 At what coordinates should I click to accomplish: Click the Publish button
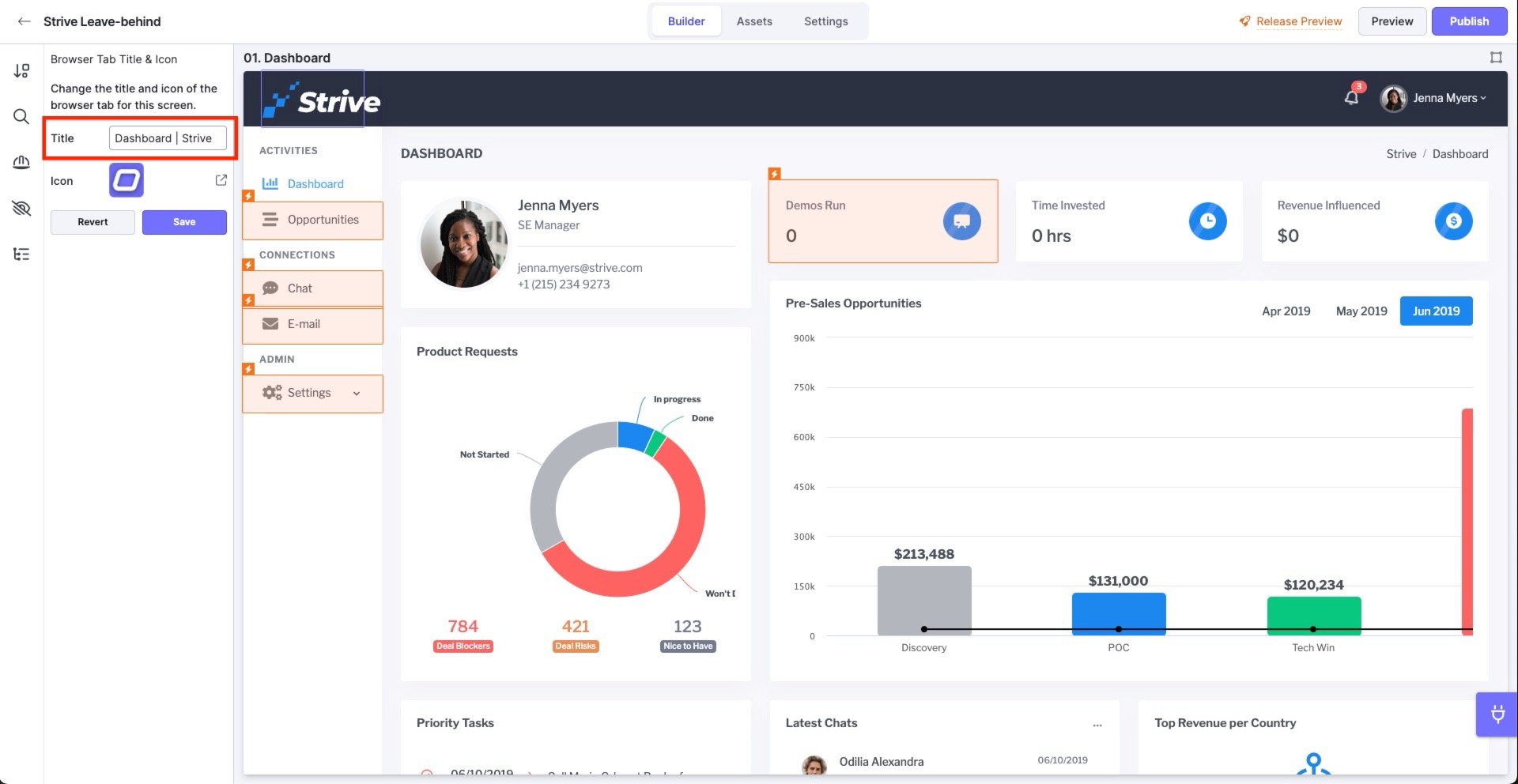coord(1469,21)
